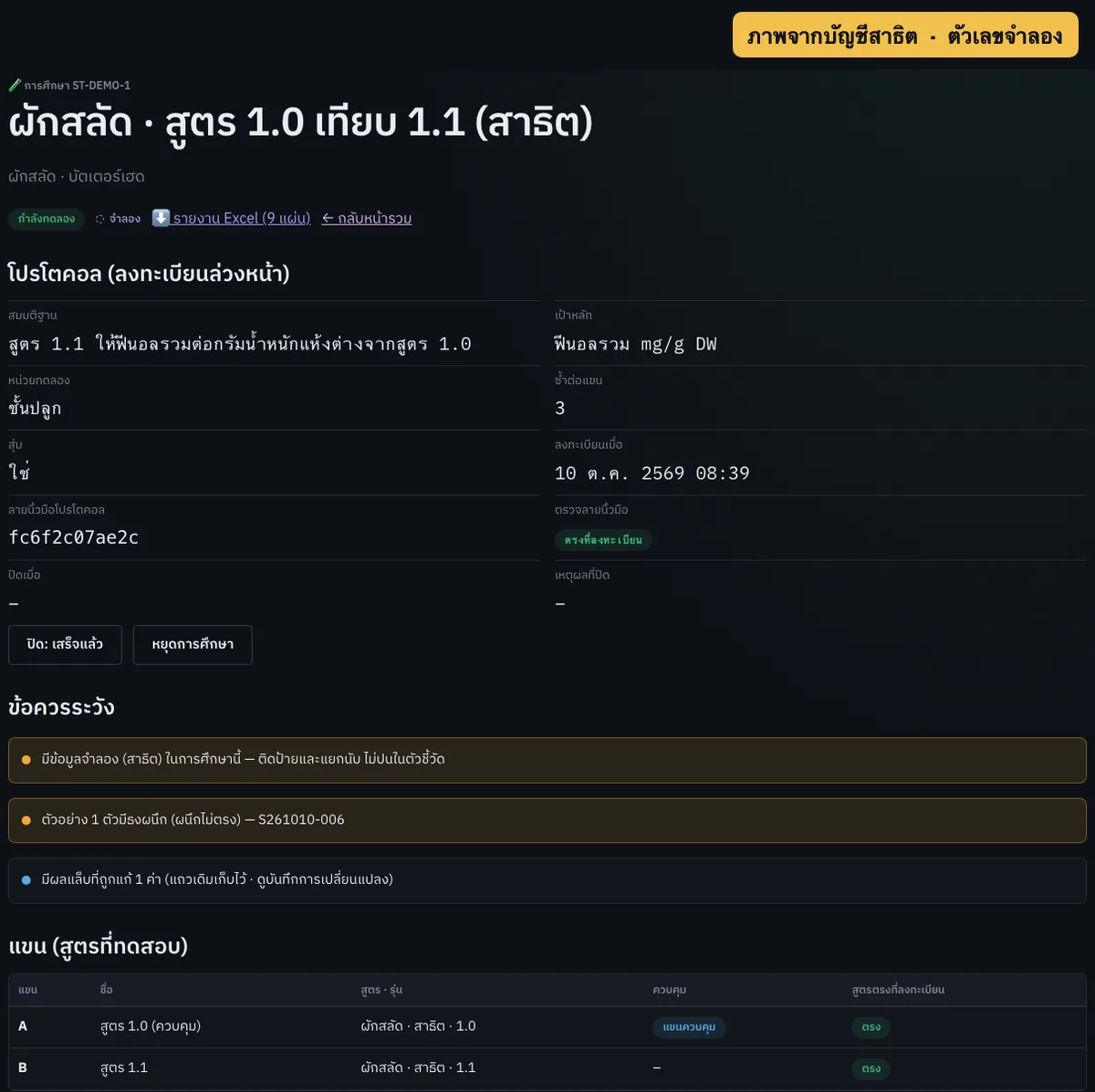Click the warning มีข้อมูลจำลอง (สาธิต) ในการศึกษานี้
This screenshot has width=1095, height=1092.
[547, 760]
